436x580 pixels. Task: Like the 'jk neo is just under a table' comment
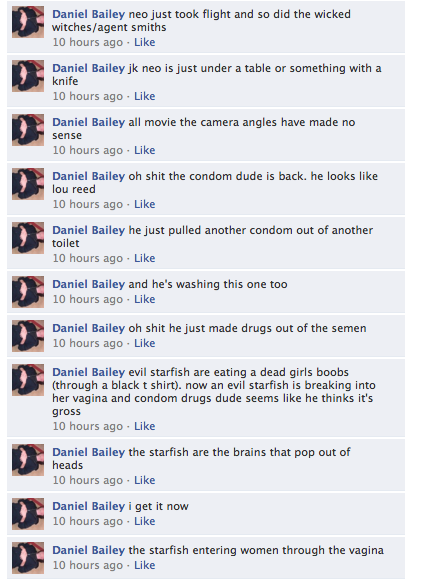pos(144,96)
